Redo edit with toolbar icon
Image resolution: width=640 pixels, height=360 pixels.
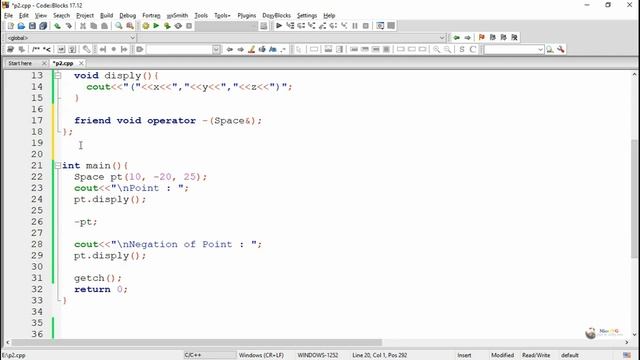69,26
